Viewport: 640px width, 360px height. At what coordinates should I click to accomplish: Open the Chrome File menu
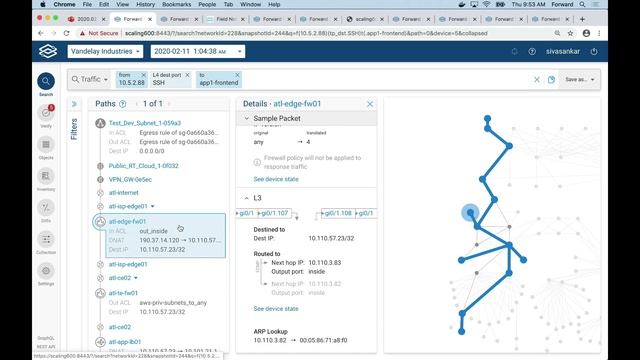[87, 4]
